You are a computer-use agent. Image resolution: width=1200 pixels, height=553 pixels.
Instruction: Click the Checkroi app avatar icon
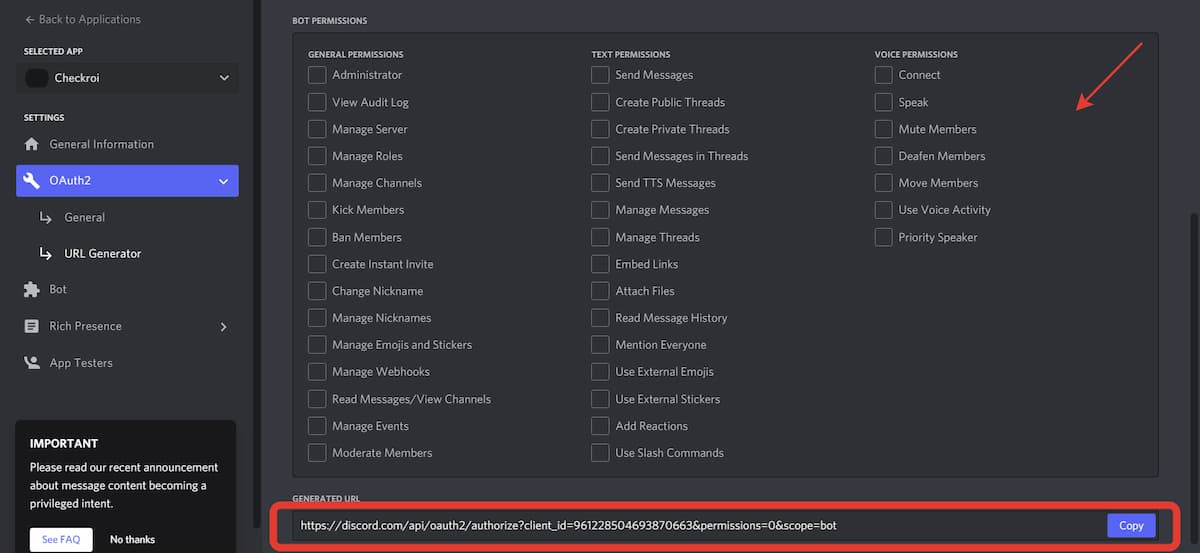pos(37,78)
